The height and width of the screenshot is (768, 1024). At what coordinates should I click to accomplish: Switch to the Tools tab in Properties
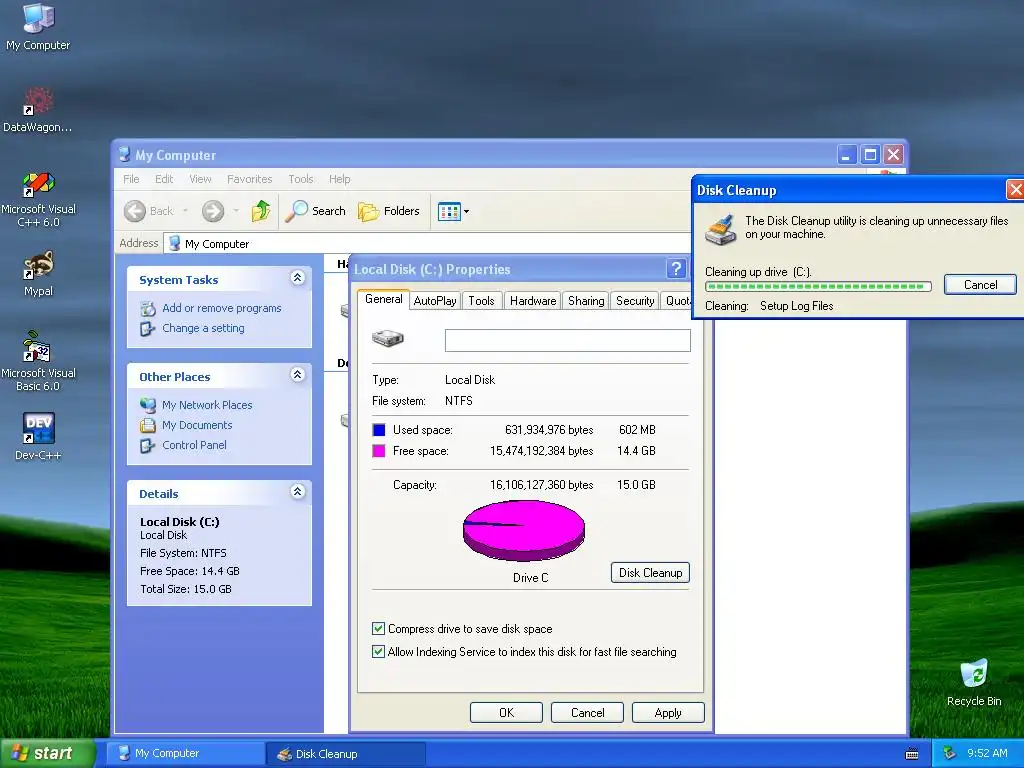click(481, 301)
